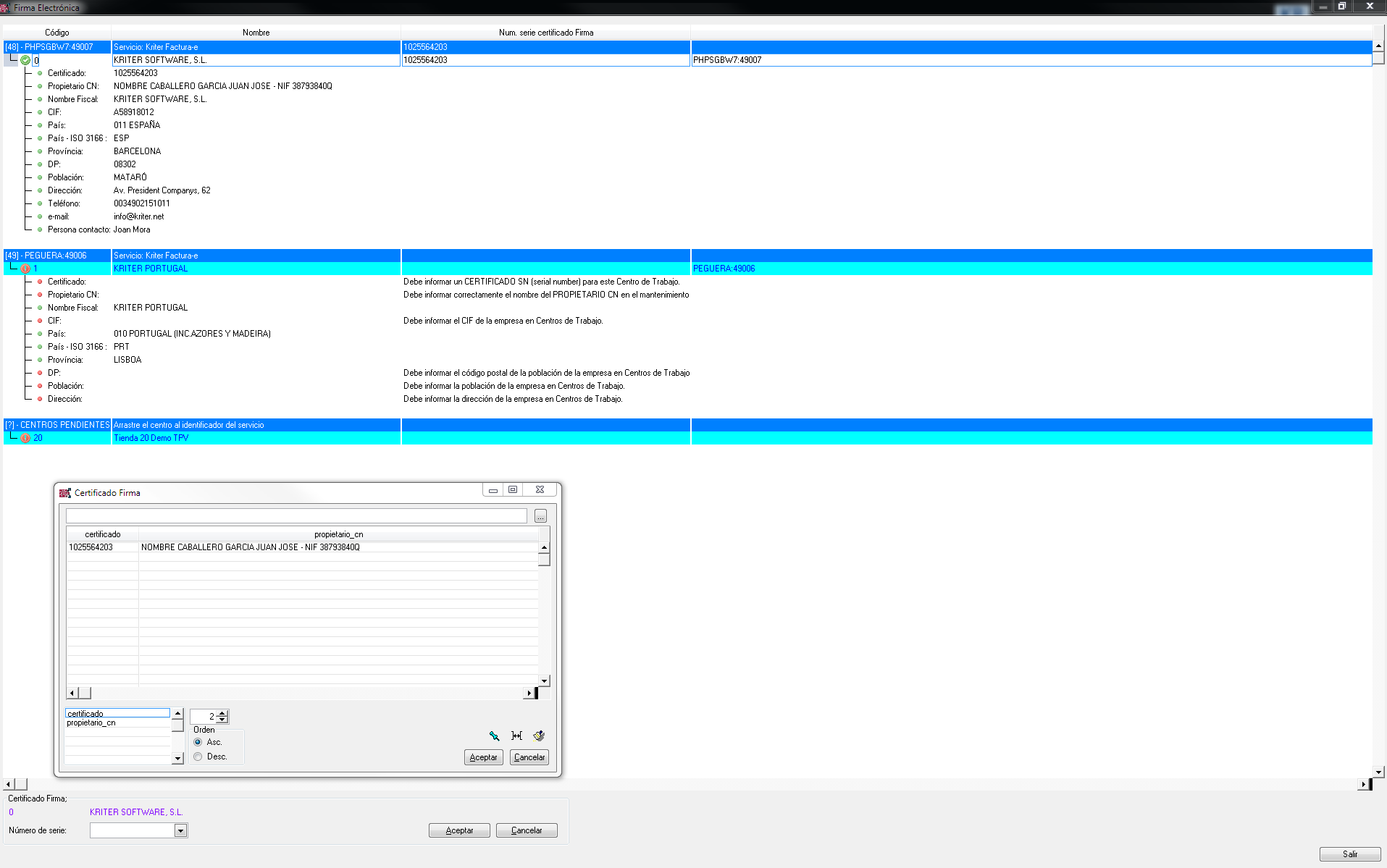Open Número de serie dropdown

click(180, 831)
